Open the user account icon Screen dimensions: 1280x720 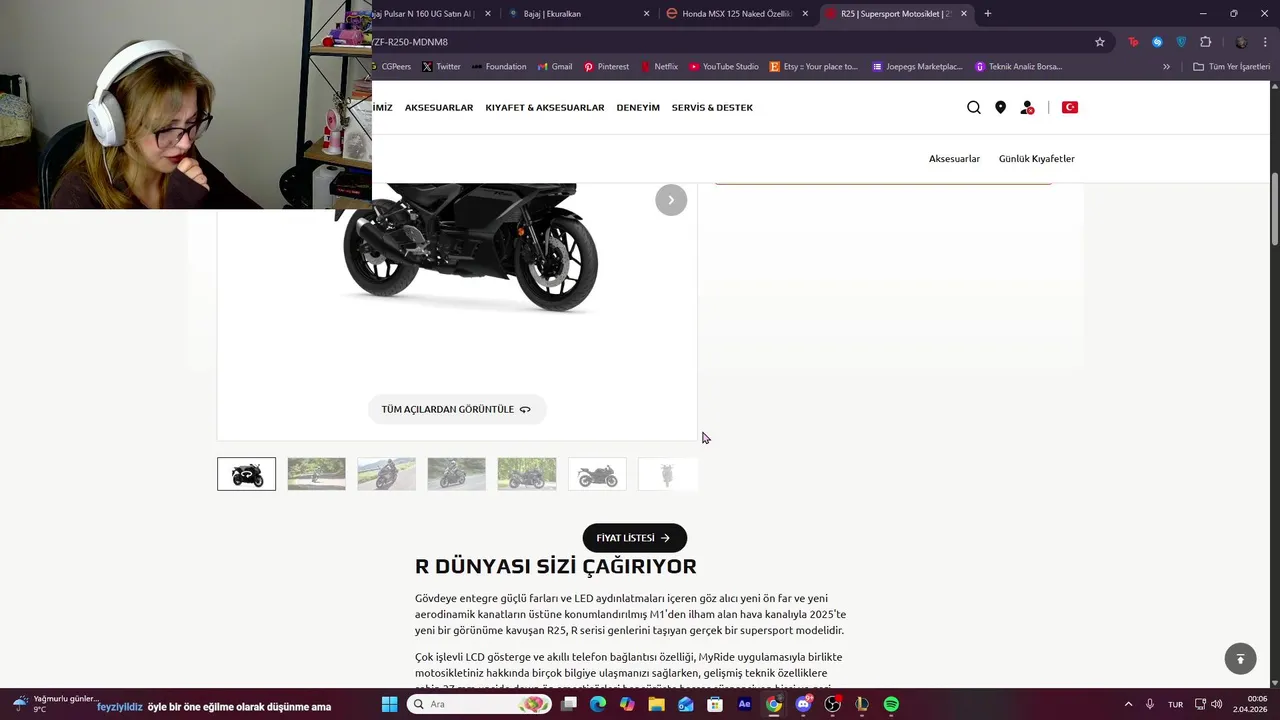1027,107
